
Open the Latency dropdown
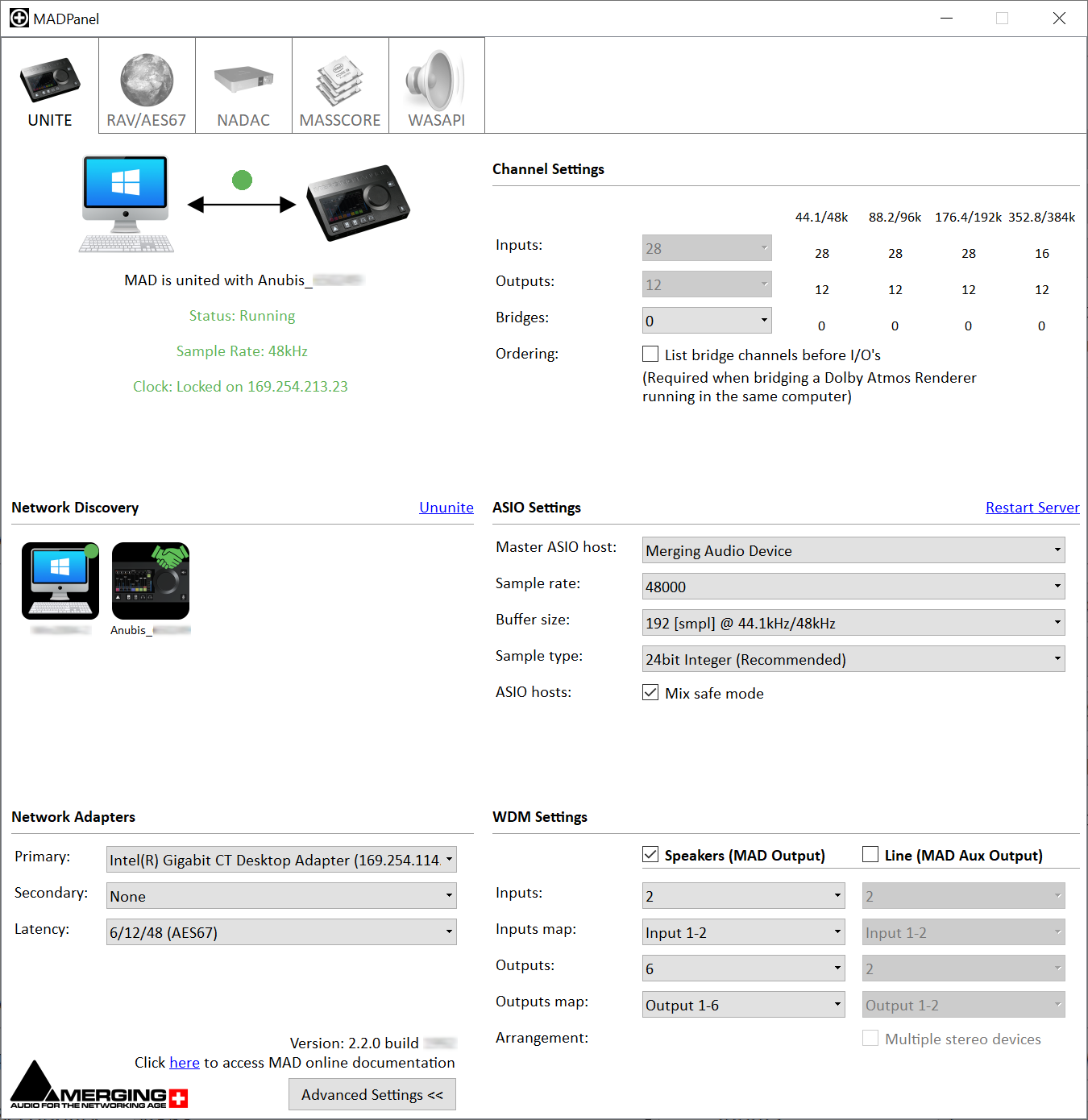pyautogui.click(x=281, y=932)
